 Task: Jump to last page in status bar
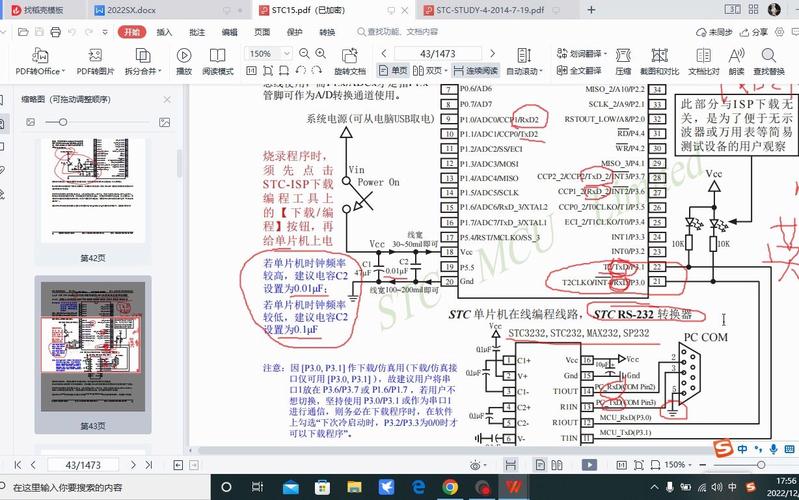tap(149, 465)
